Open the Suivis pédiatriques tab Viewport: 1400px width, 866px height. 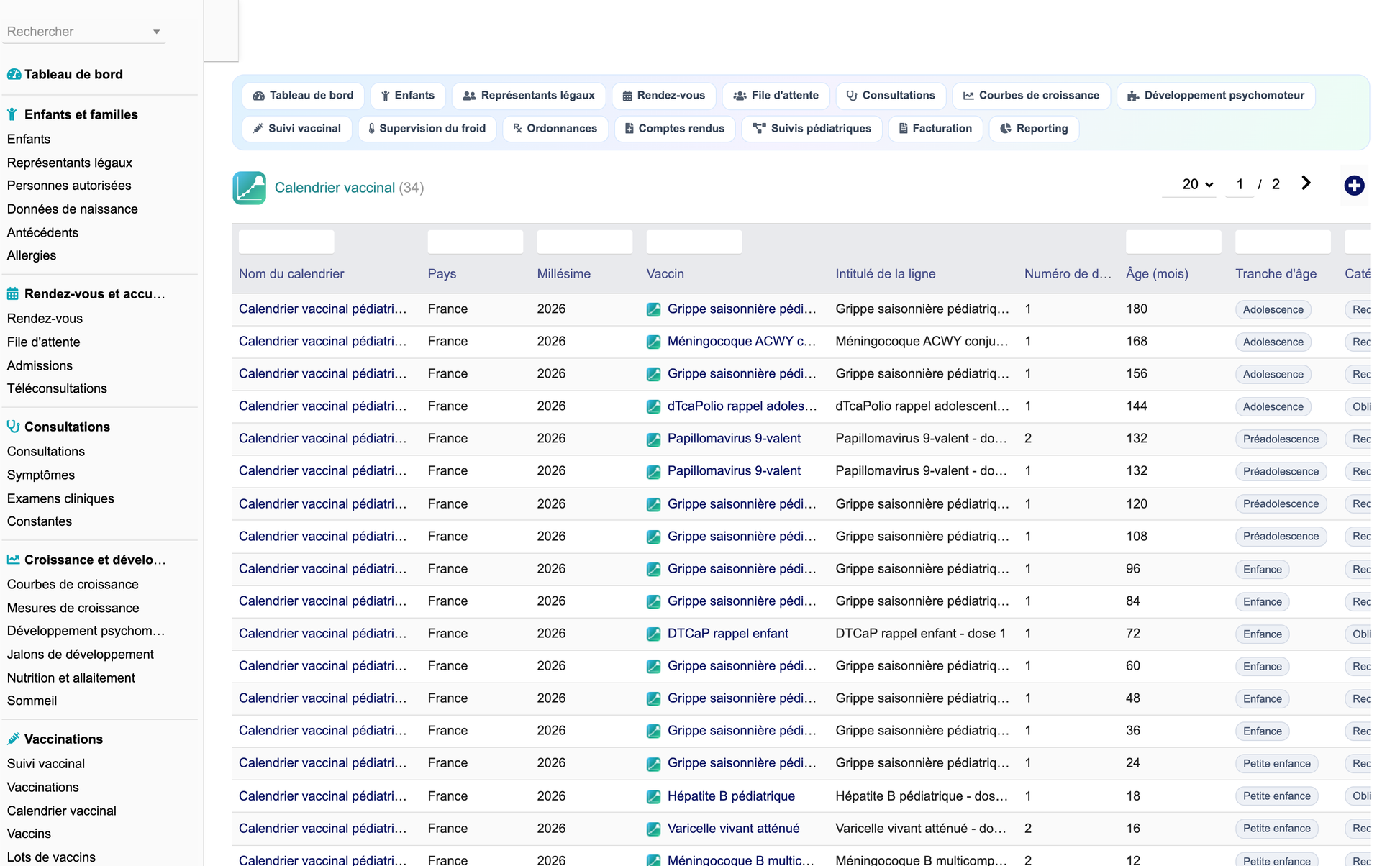[x=812, y=129]
